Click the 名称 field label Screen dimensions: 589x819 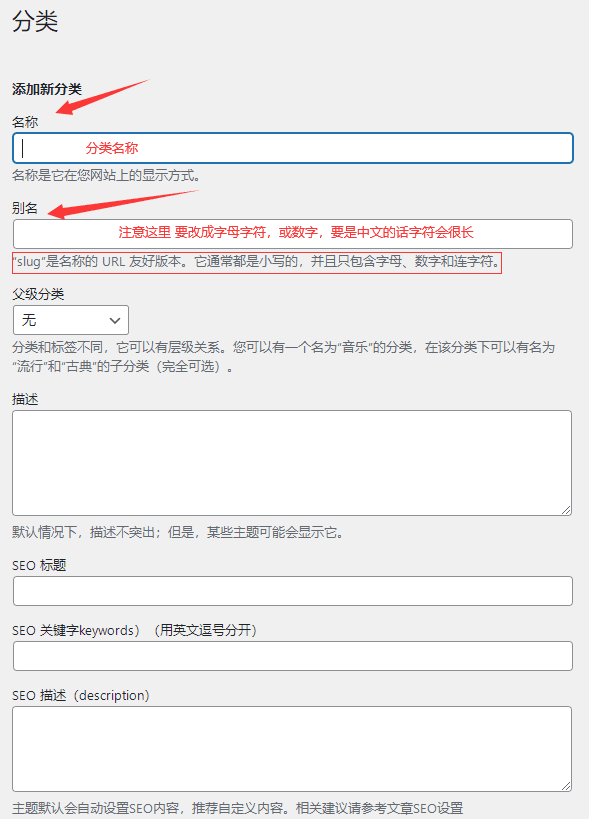(25, 122)
